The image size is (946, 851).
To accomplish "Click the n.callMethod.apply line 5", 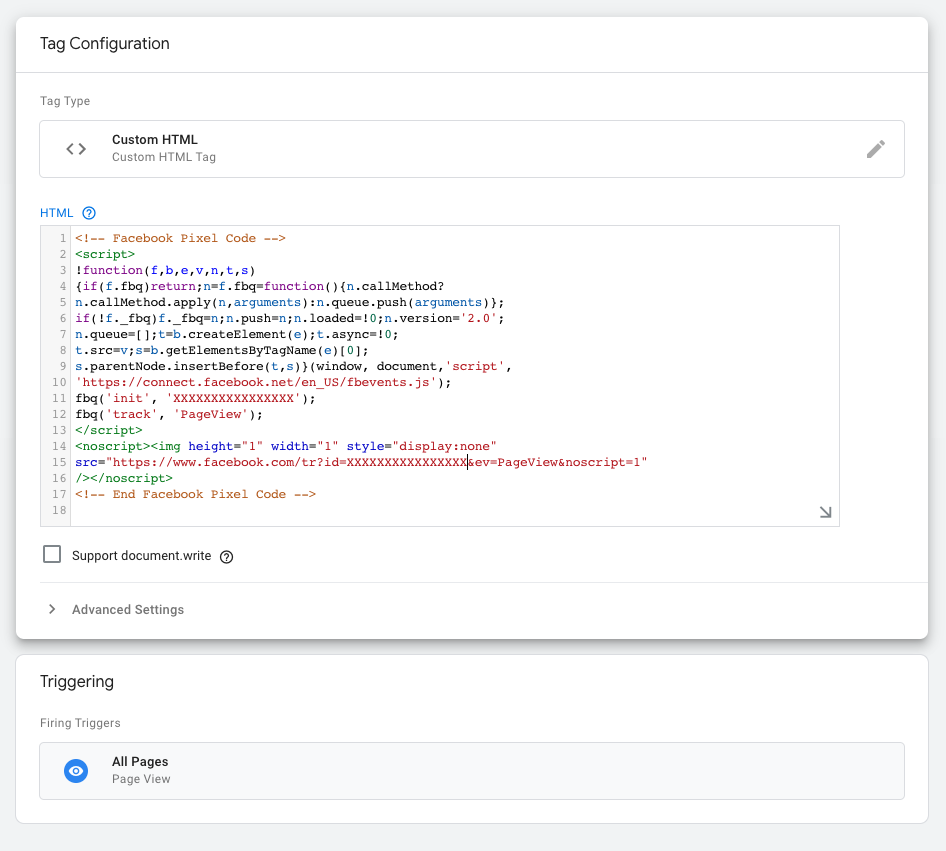I will click(x=290, y=303).
